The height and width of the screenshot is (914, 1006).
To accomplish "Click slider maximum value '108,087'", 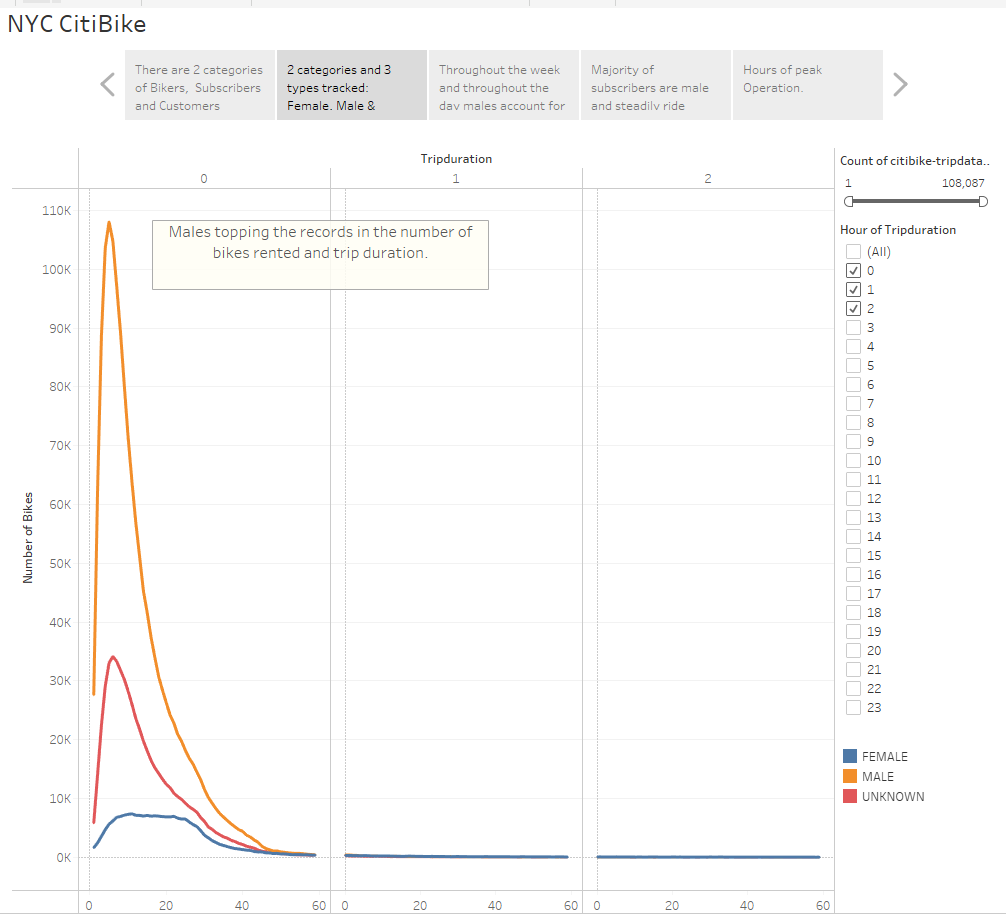I will pos(963,183).
